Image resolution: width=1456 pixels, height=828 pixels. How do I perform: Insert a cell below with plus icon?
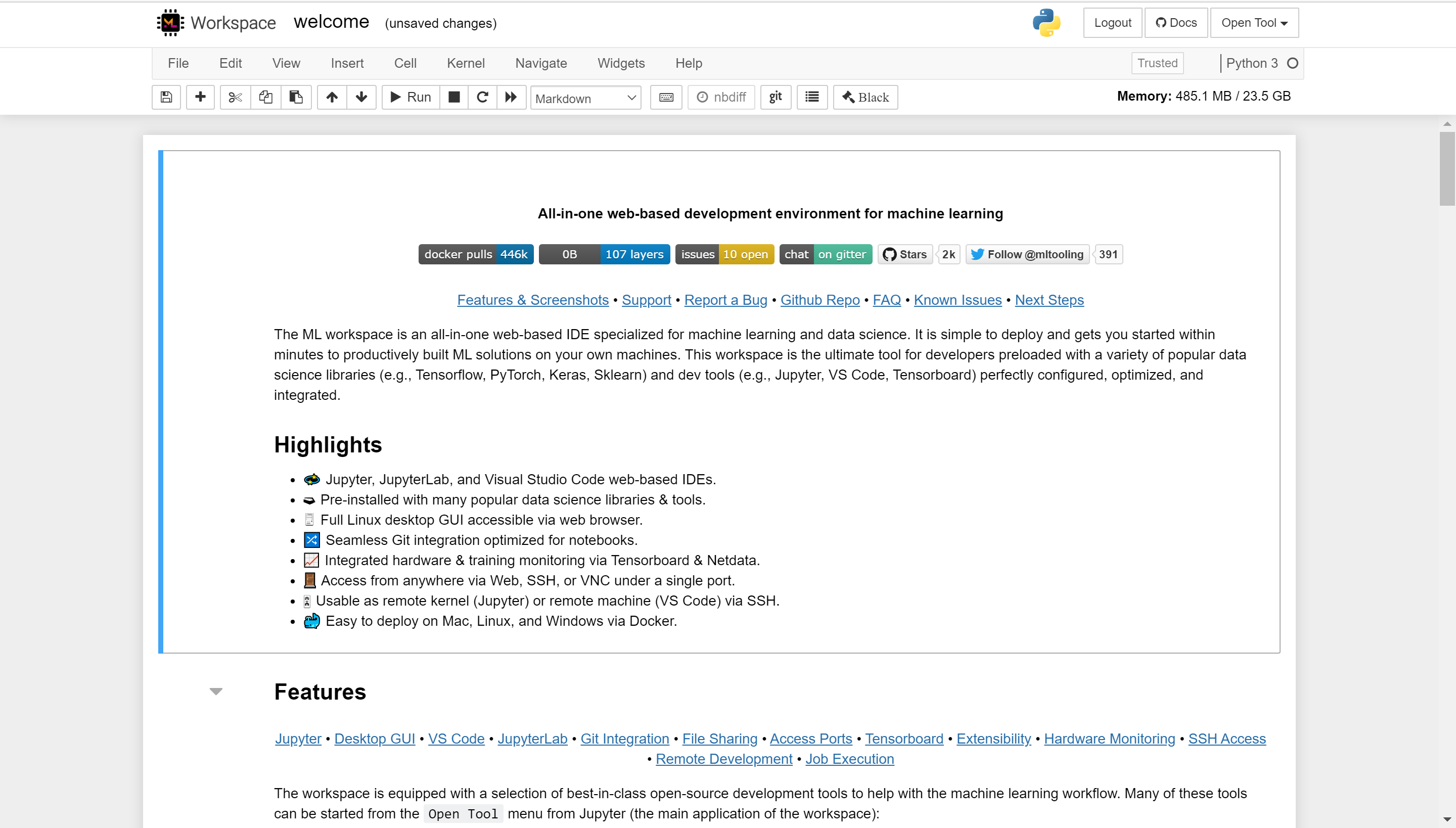tap(200, 97)
